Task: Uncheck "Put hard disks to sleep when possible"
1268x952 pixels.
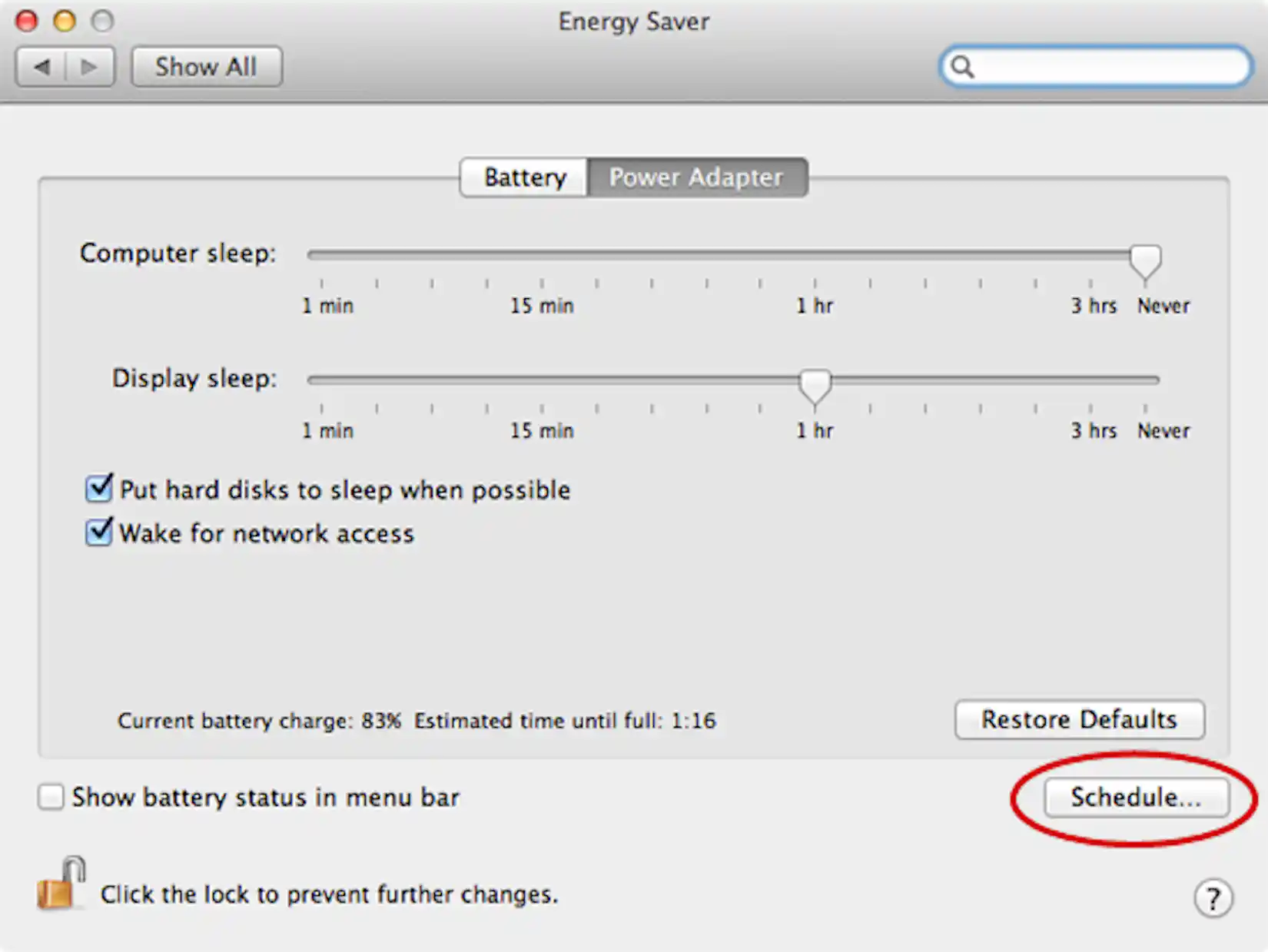Action: click(x=98, y=489)
